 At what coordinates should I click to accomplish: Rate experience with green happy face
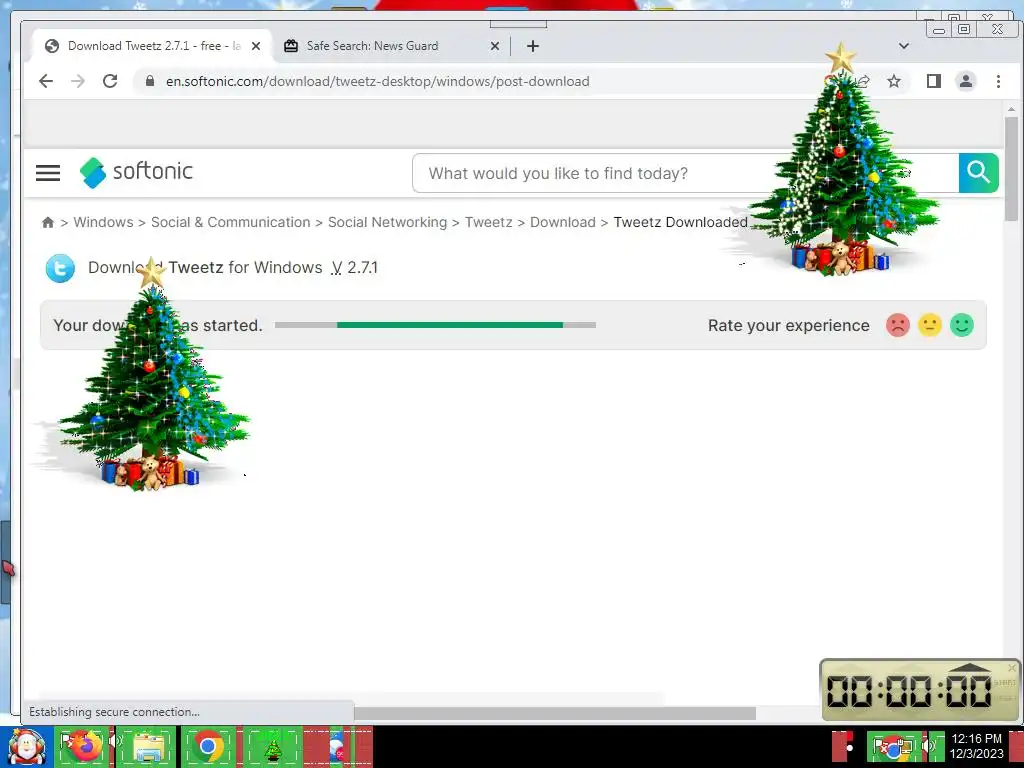[961, 325]
